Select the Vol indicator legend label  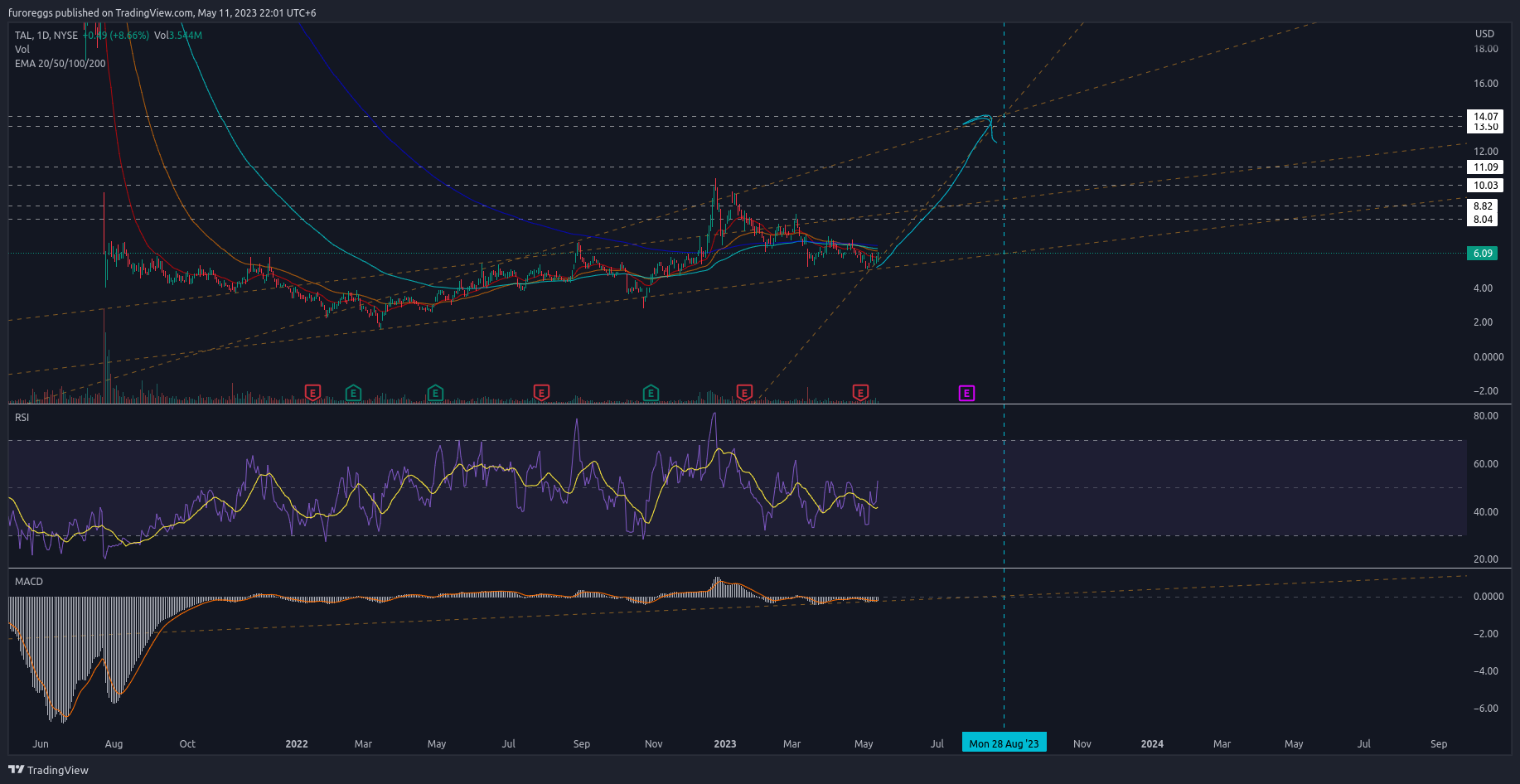pyautogui.click(x=22, y=50)
